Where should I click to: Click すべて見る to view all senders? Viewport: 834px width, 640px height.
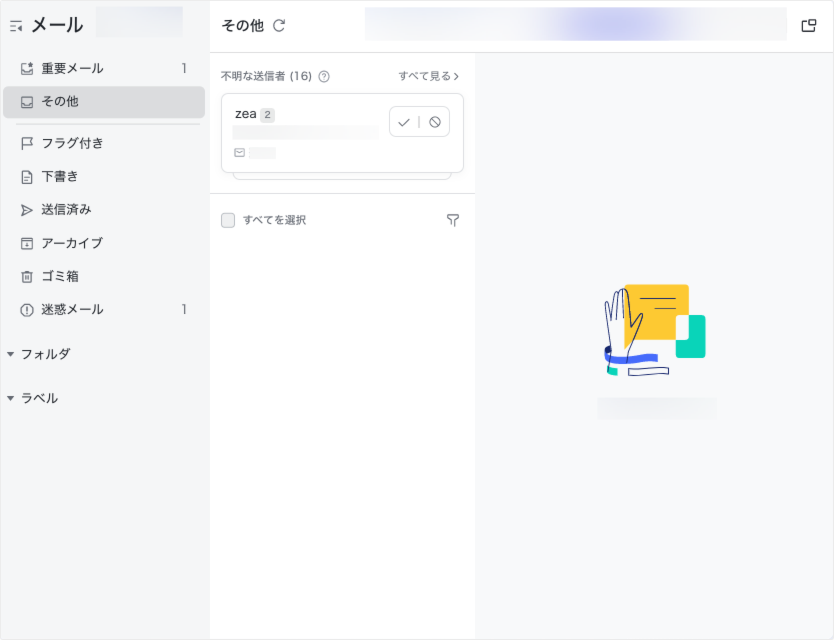click(429, 76)
